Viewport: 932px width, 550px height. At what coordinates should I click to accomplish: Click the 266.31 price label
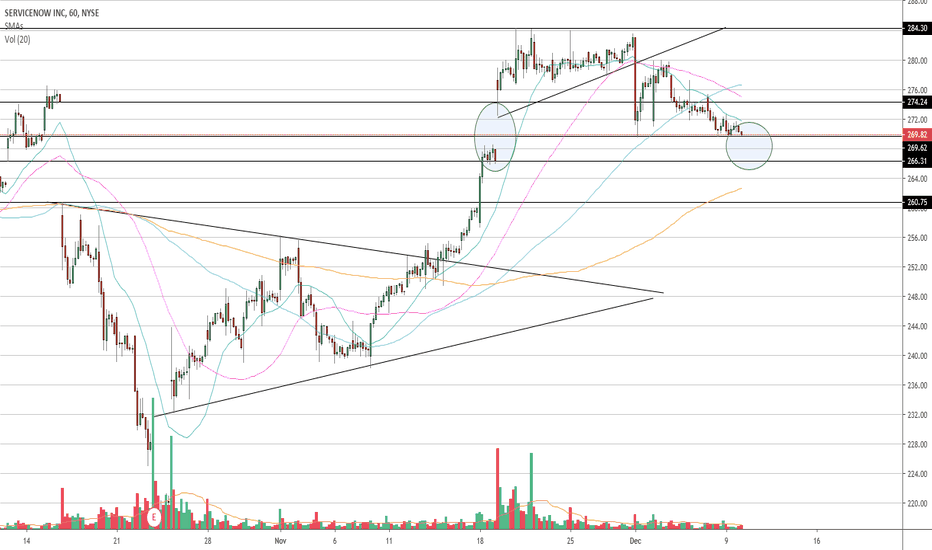point(917,161)
